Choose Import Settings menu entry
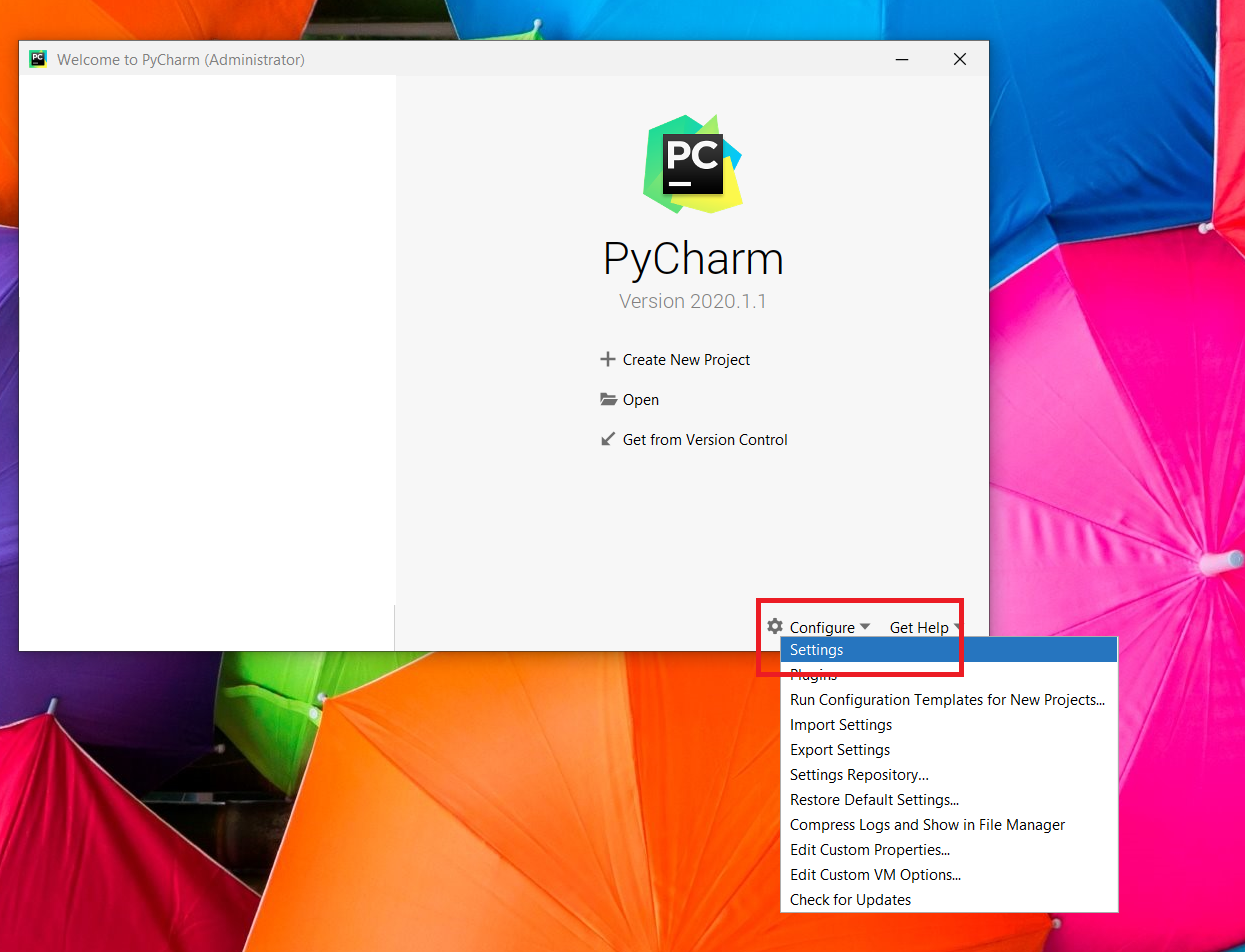The height and width of the screenshot is (952, 1245). (840, 725)
